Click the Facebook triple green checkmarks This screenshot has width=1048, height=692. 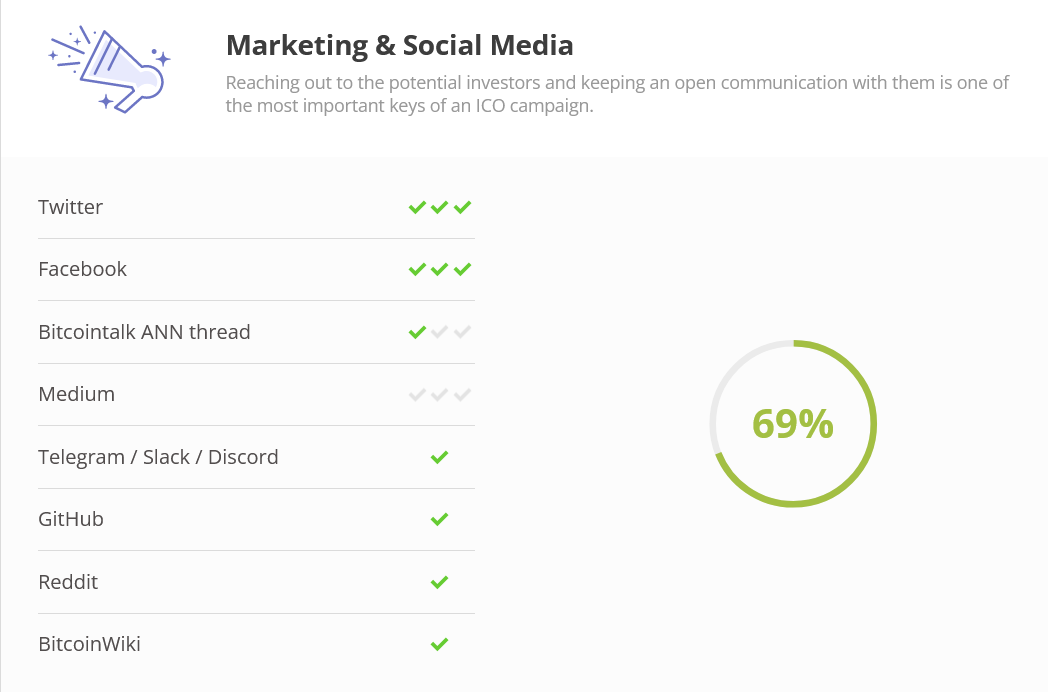(x=440, y=269)
